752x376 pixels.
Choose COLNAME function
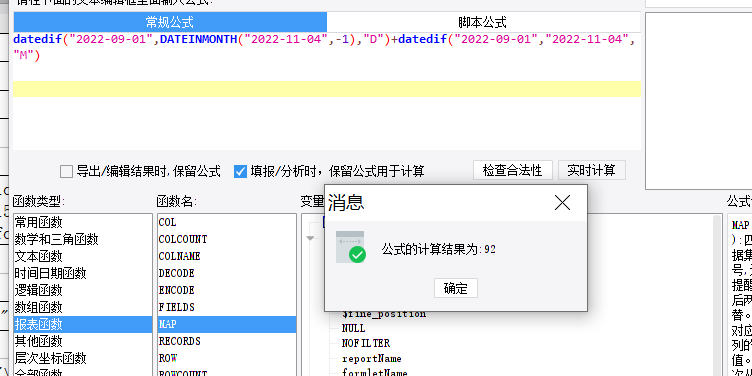(227, 257)
